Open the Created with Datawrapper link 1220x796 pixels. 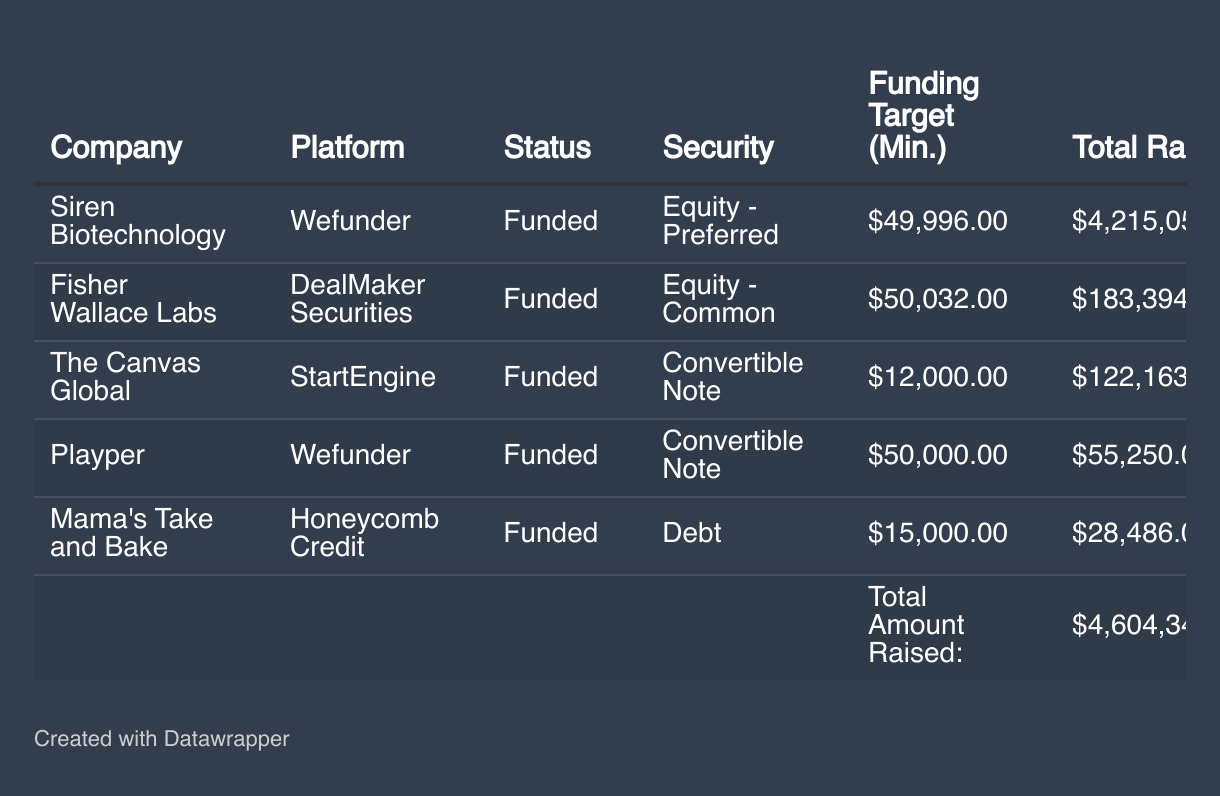[x=161, y=739]
